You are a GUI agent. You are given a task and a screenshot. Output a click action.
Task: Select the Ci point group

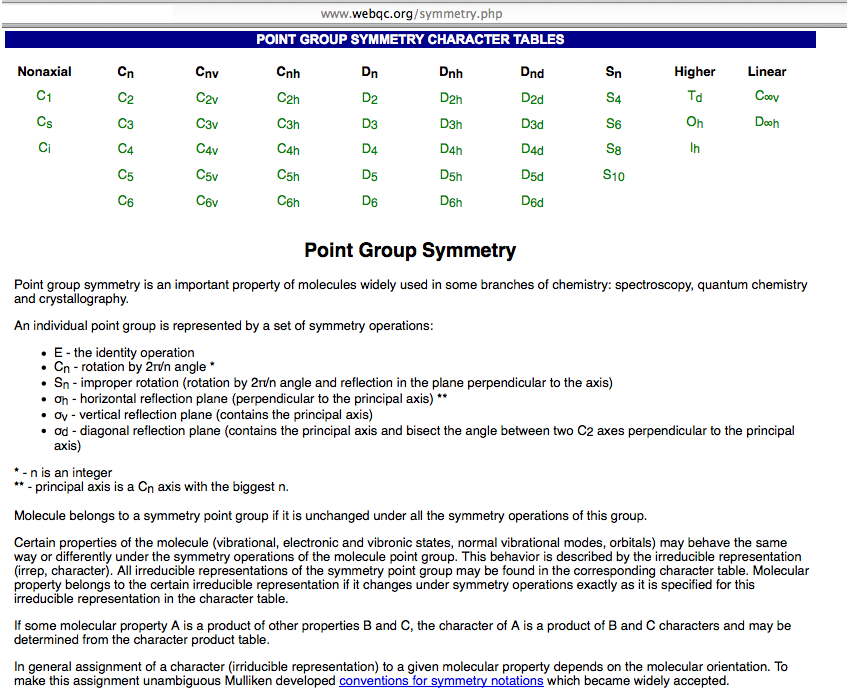(x=44, y=148)
